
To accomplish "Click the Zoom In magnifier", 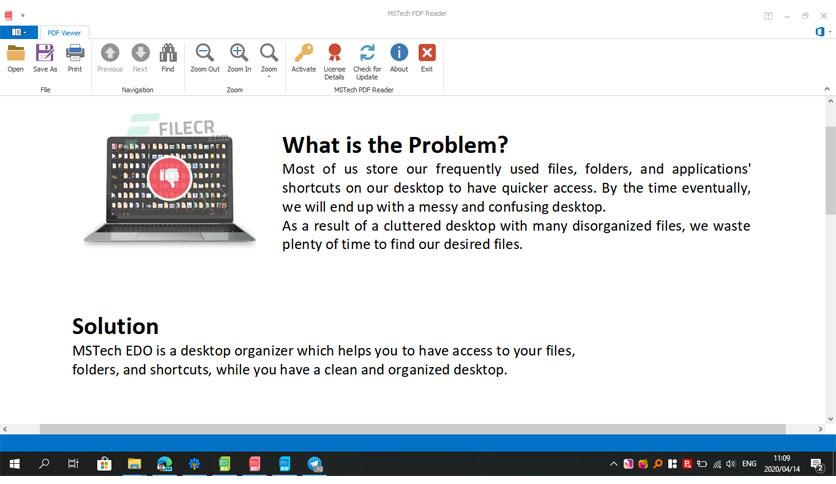I will tap(239, 58).
